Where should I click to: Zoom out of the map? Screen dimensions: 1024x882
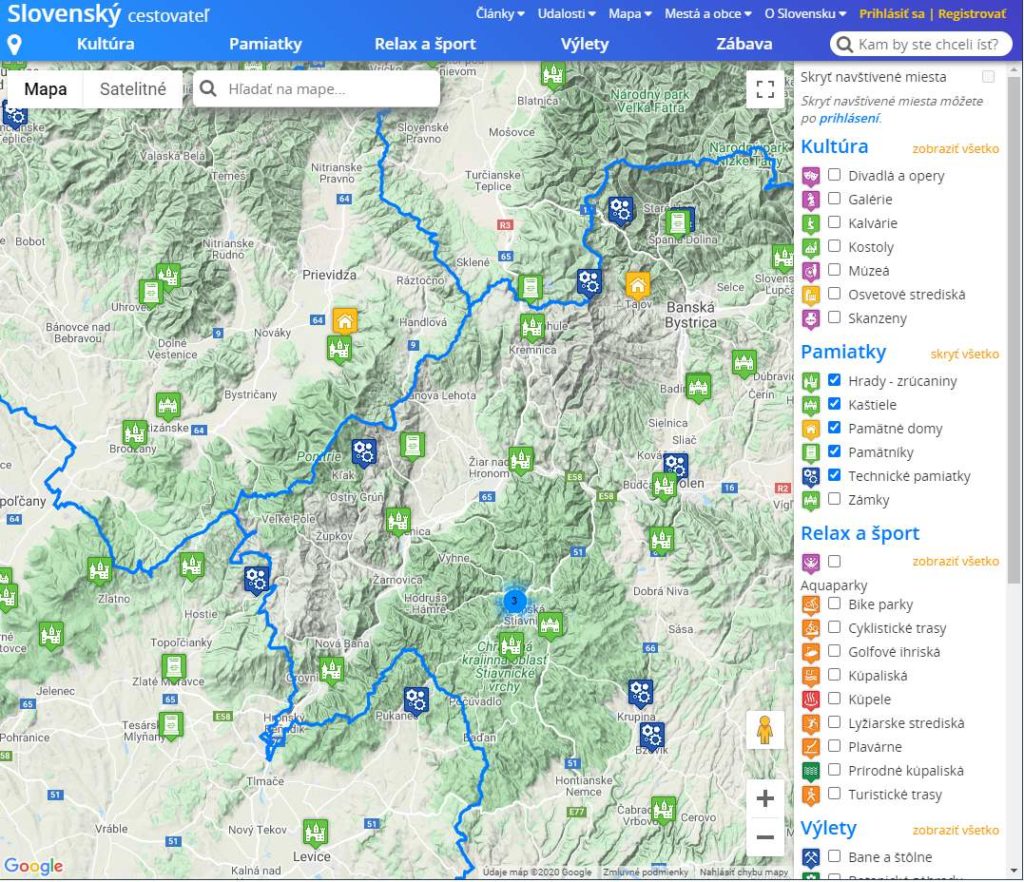(765, 837)
